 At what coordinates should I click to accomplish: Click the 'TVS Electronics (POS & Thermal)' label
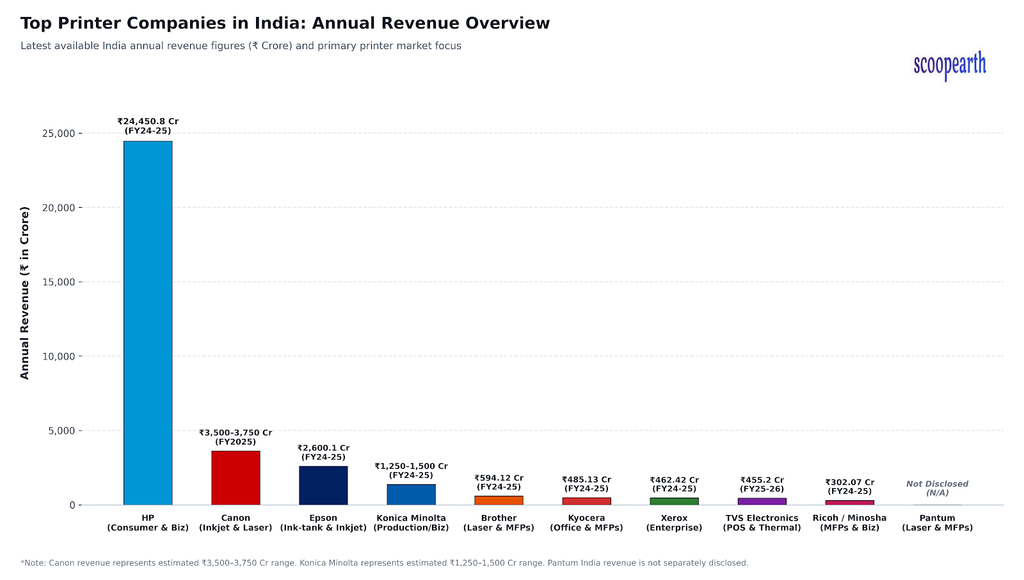click(x=762, y=523)
